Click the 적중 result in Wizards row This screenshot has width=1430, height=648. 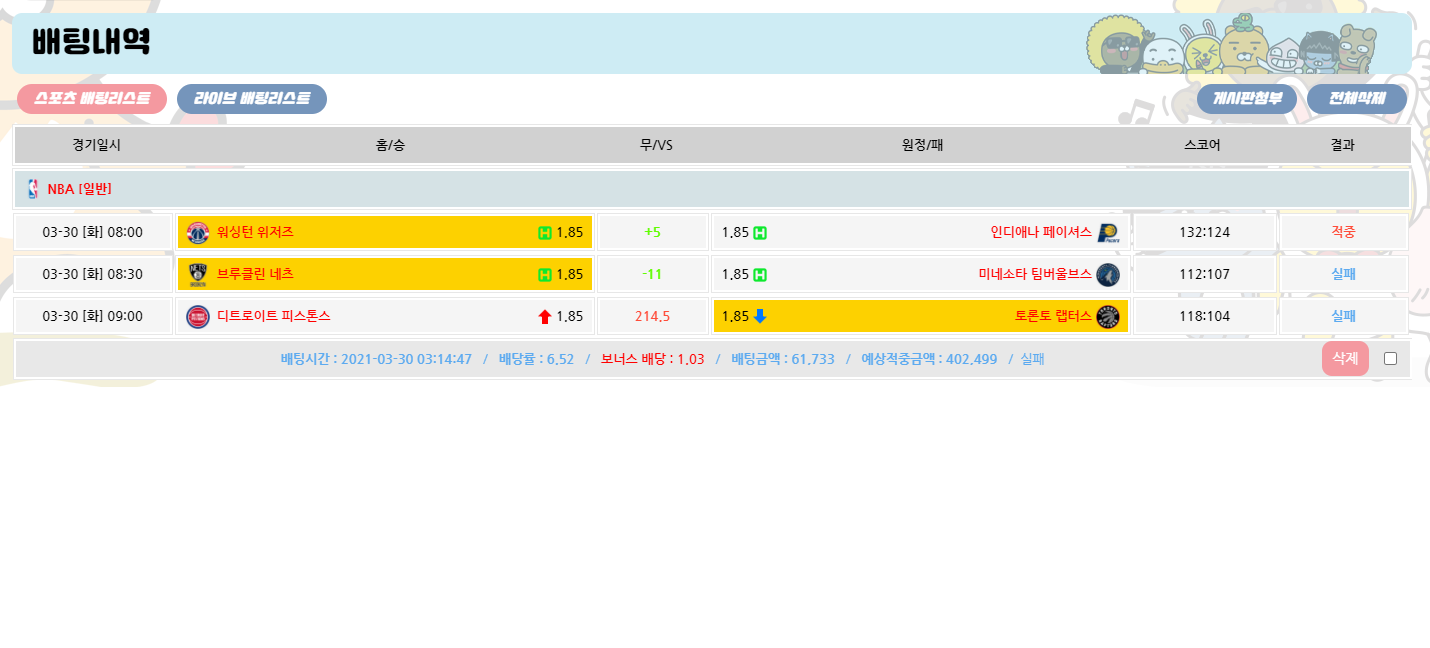[1343, 233]
